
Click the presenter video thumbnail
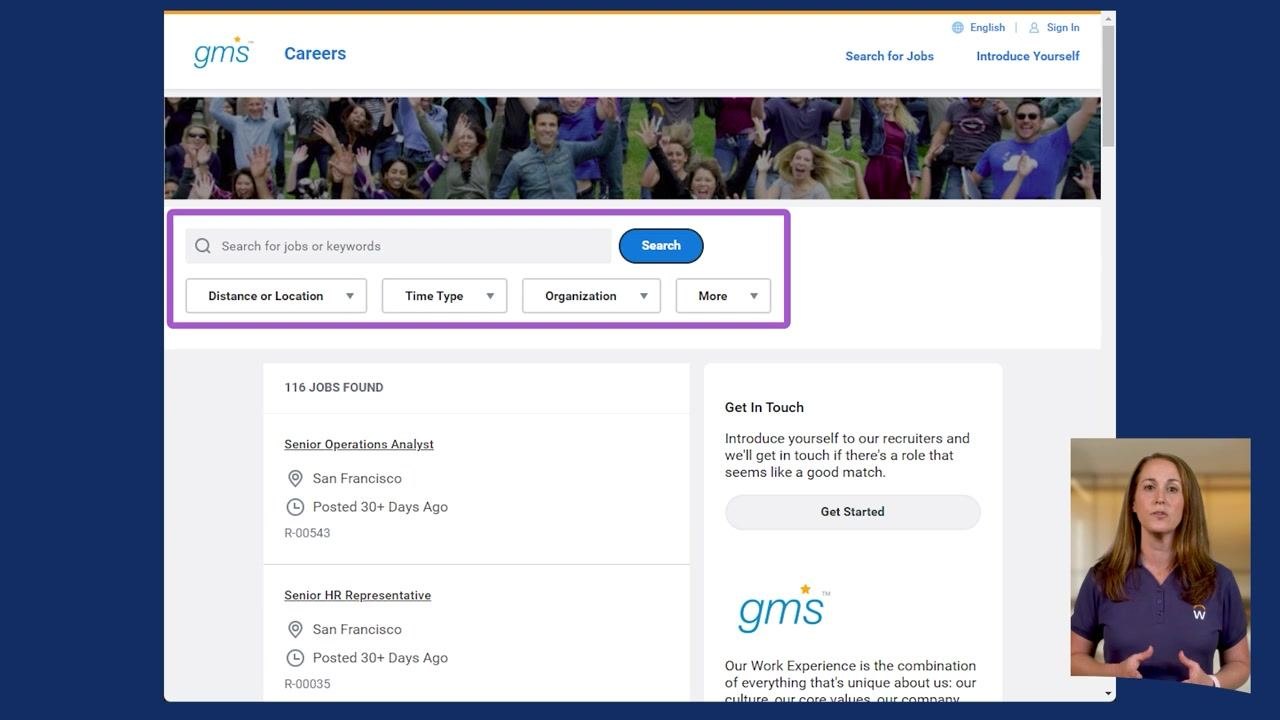(1160, 565)
